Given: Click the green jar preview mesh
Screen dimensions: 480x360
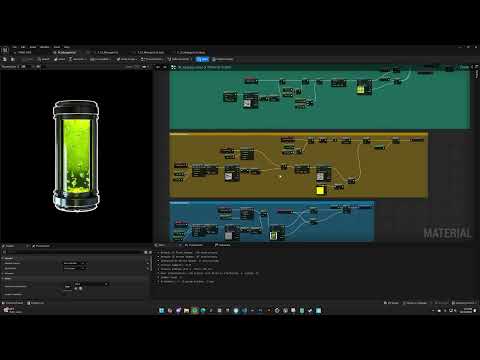Looking at the screenshot, I should coord(76,155).
